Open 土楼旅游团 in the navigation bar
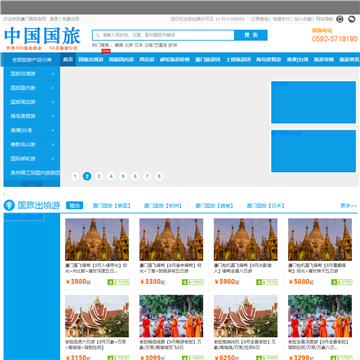The image size is (360, 360). click(238, 60)
